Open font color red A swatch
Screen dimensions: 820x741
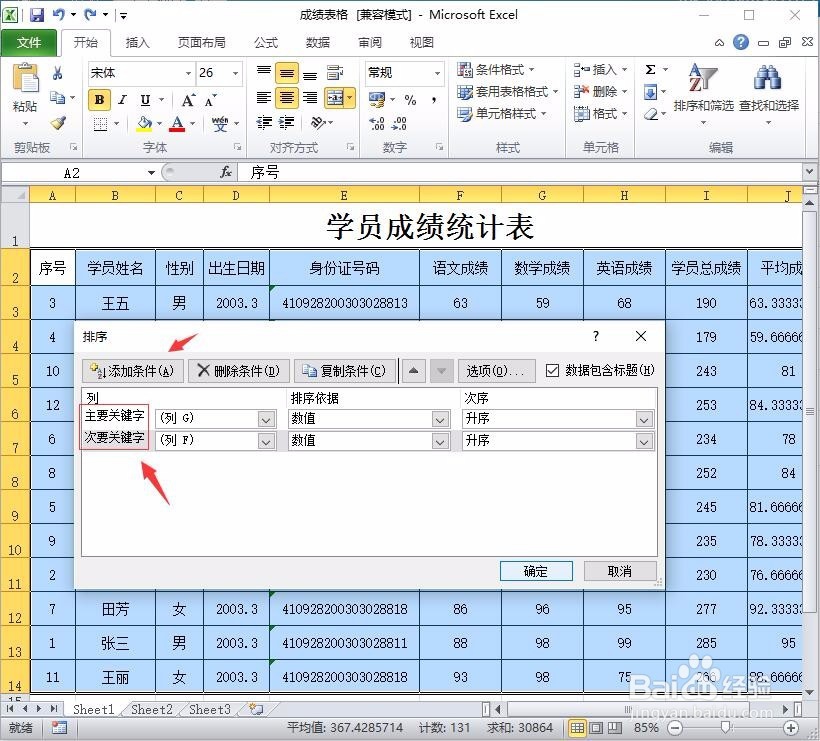(x=177, y=124)
